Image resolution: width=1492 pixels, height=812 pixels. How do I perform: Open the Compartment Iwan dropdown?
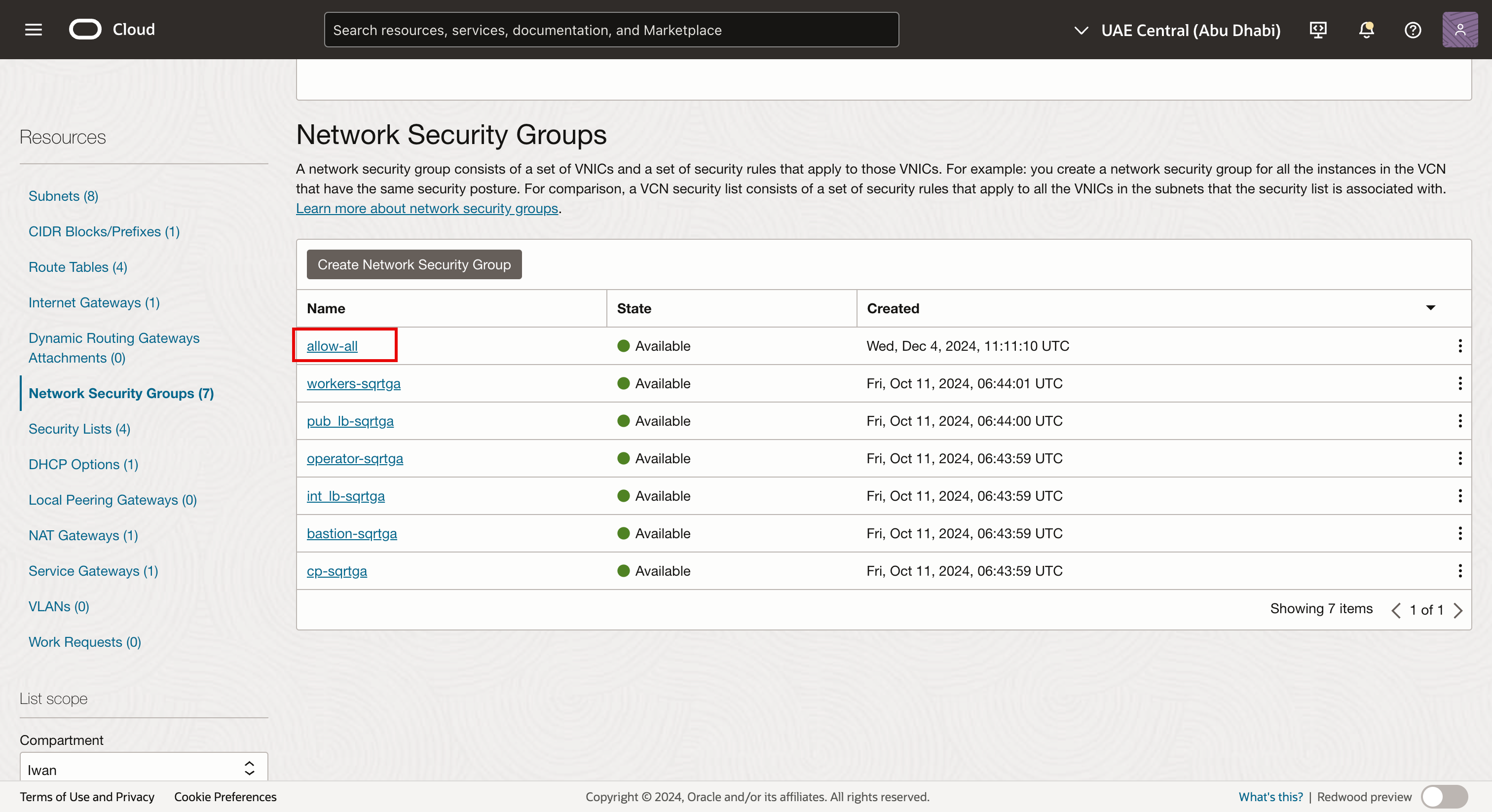[144, 769]
